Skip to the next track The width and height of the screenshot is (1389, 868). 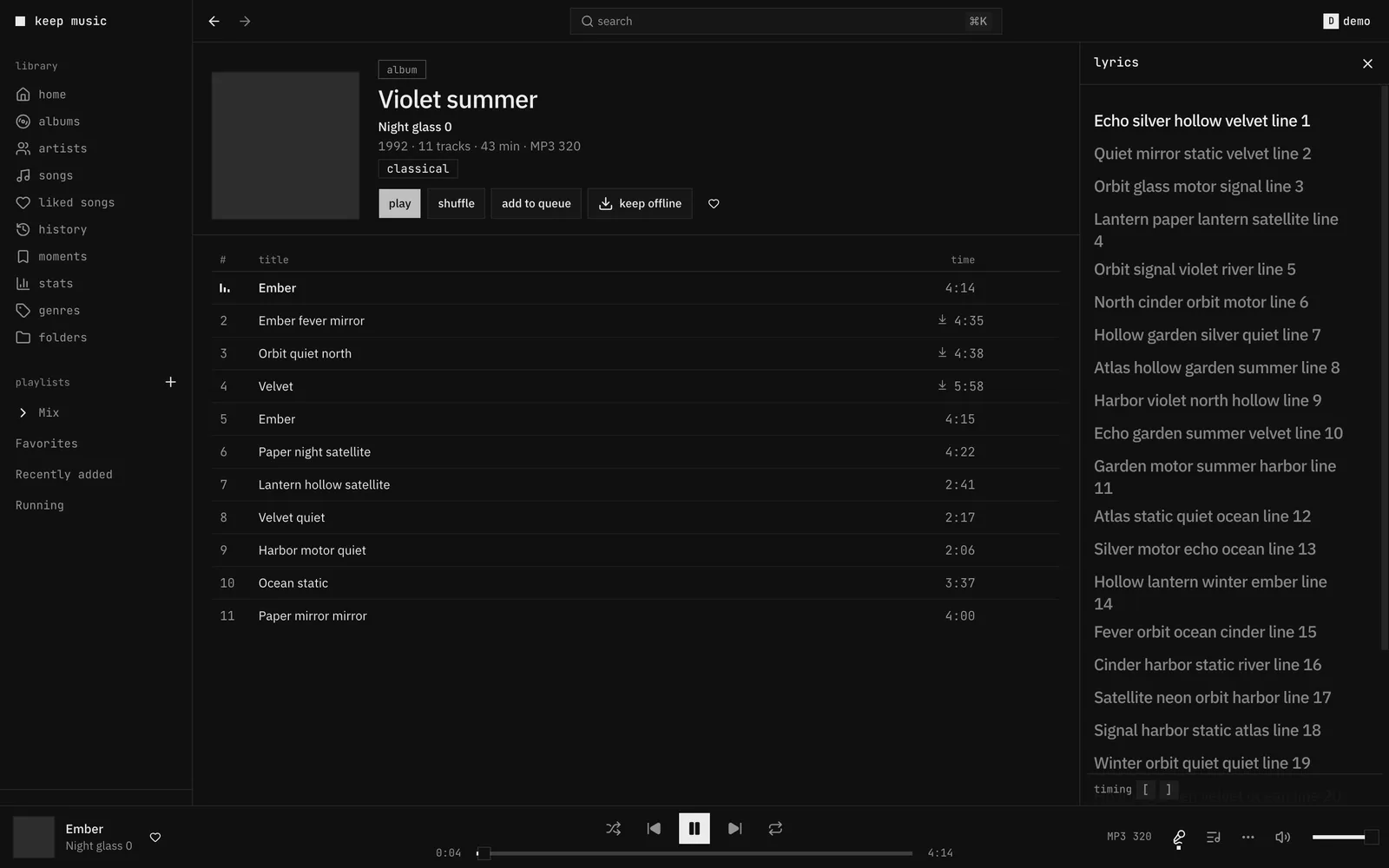coord(734,828)
